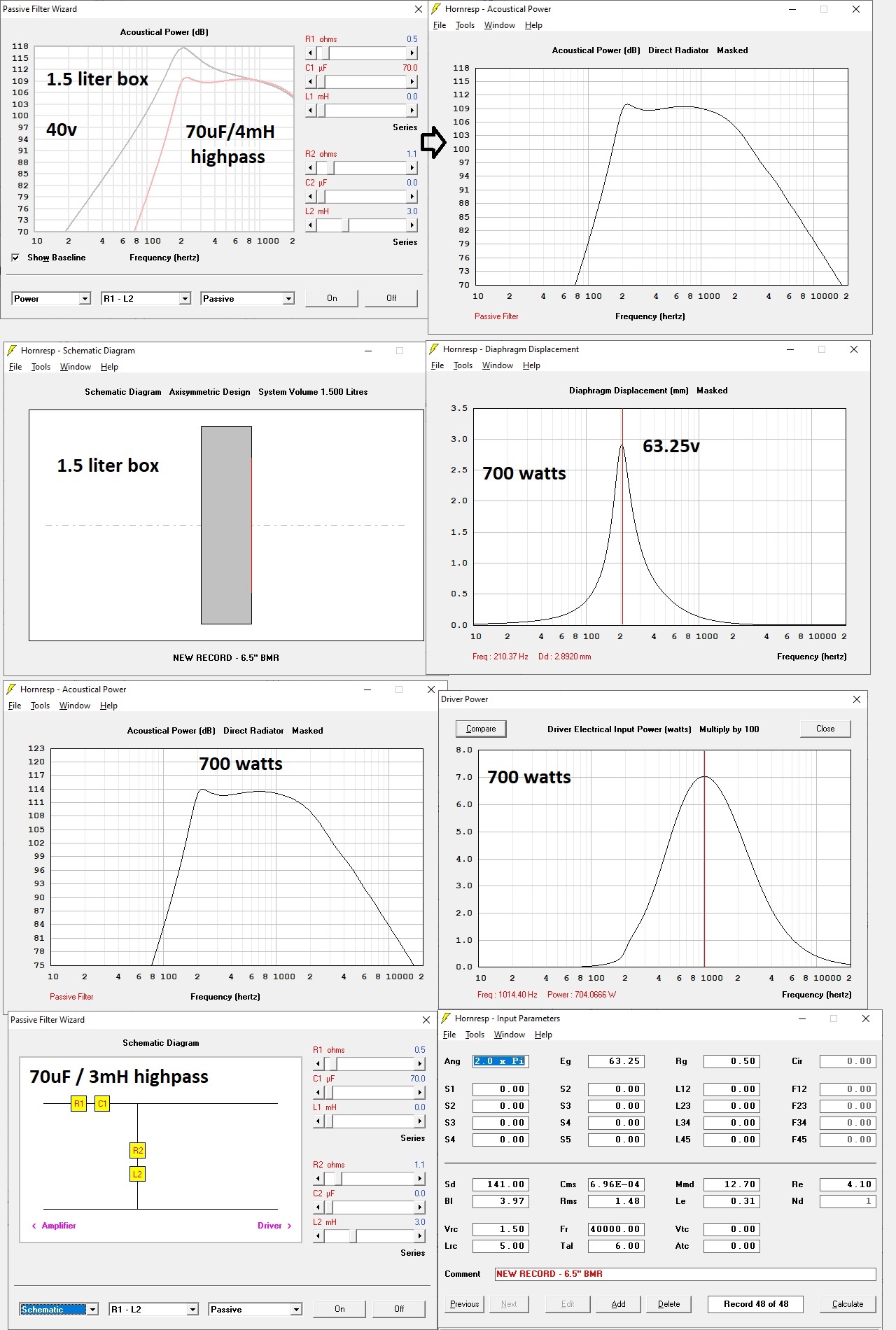The width and height of the screenshot is (896, 1330).
Task: Click Previous button in Input Parameters
Action: click(465, 1304)
